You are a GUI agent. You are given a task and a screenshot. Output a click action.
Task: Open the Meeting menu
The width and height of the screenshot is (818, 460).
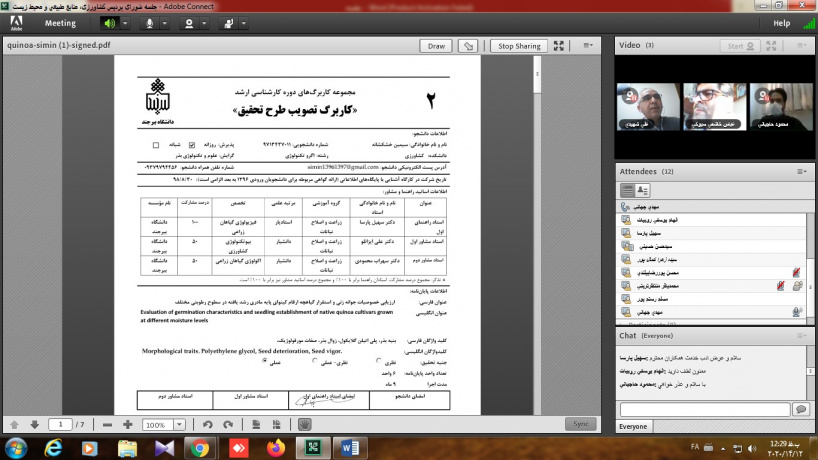60,22
